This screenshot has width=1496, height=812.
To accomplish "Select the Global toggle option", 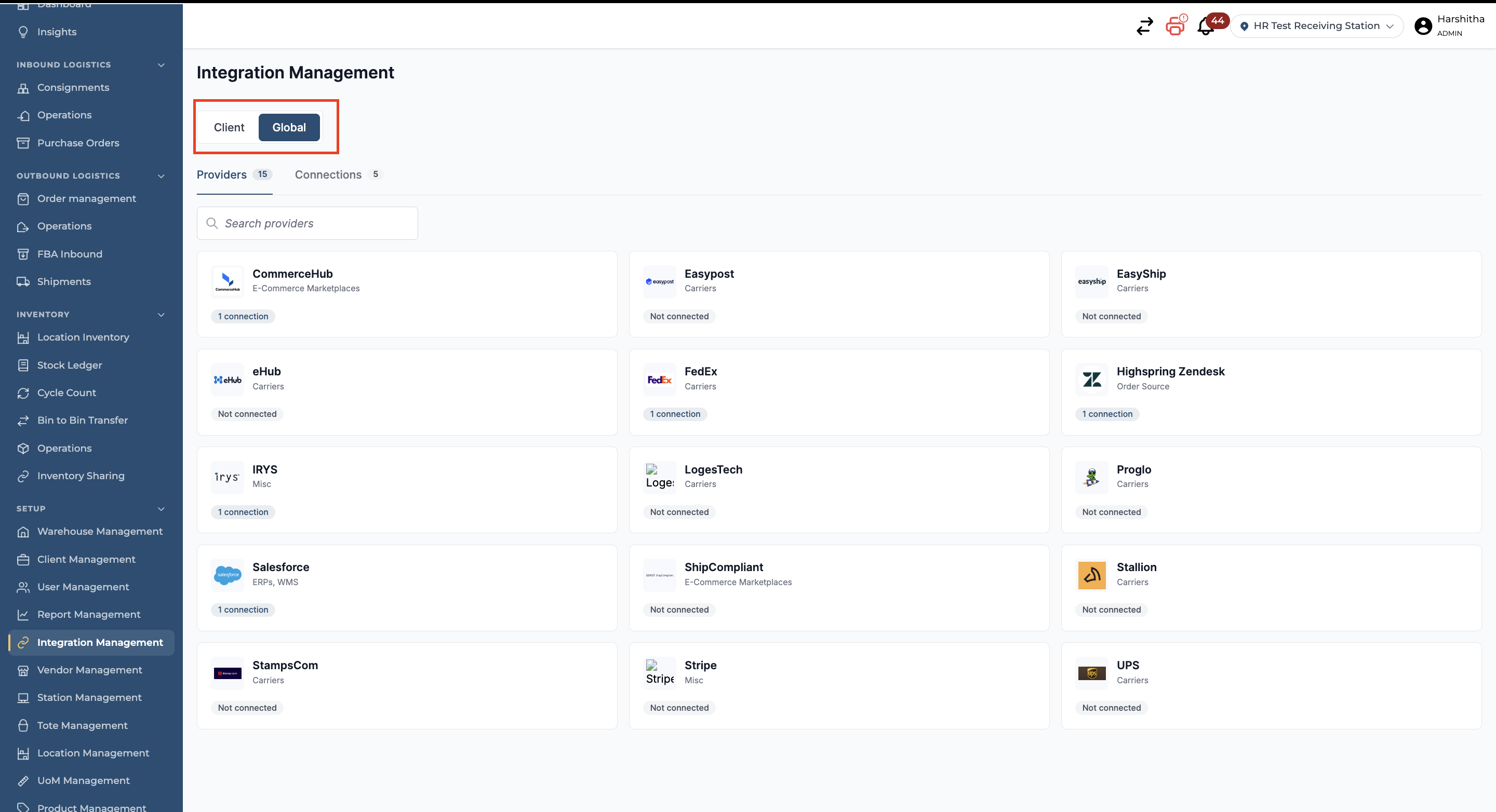I will pos(289,127).
